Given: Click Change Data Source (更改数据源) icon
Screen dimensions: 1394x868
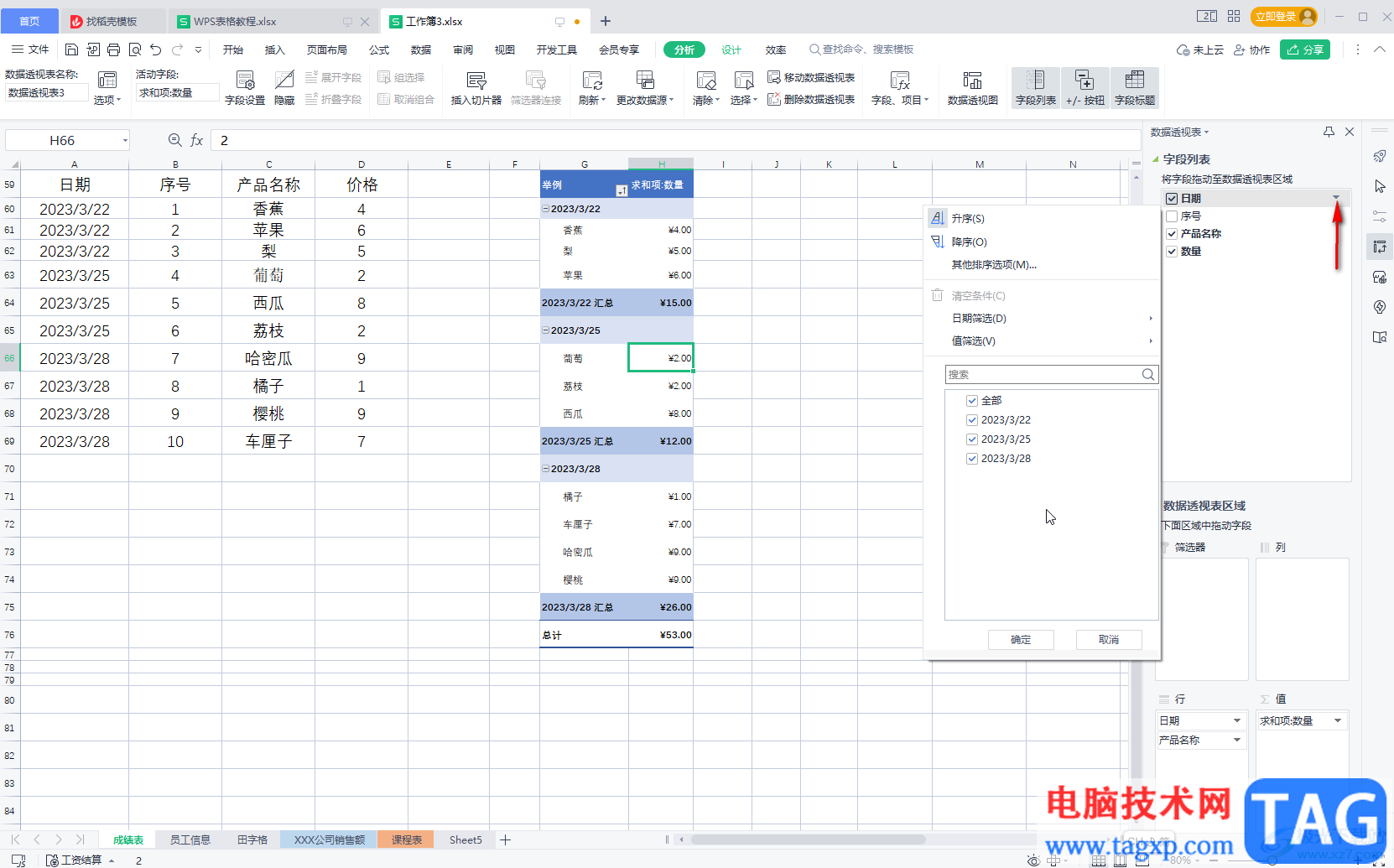Looking at the screenshot, I should (x=644, y=88).
